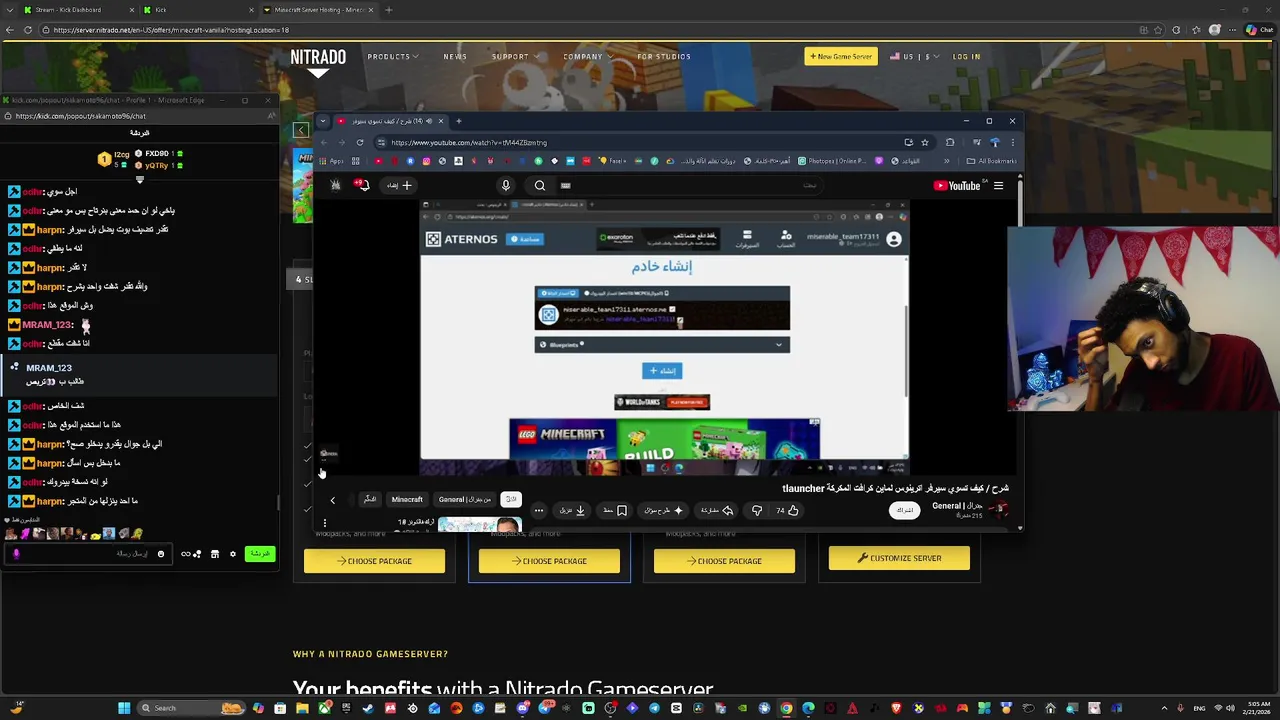Image resolution: width=1280 pixels, height=720 pixels.
Task: Open Windows Start menu
Action: pos(124,708)
